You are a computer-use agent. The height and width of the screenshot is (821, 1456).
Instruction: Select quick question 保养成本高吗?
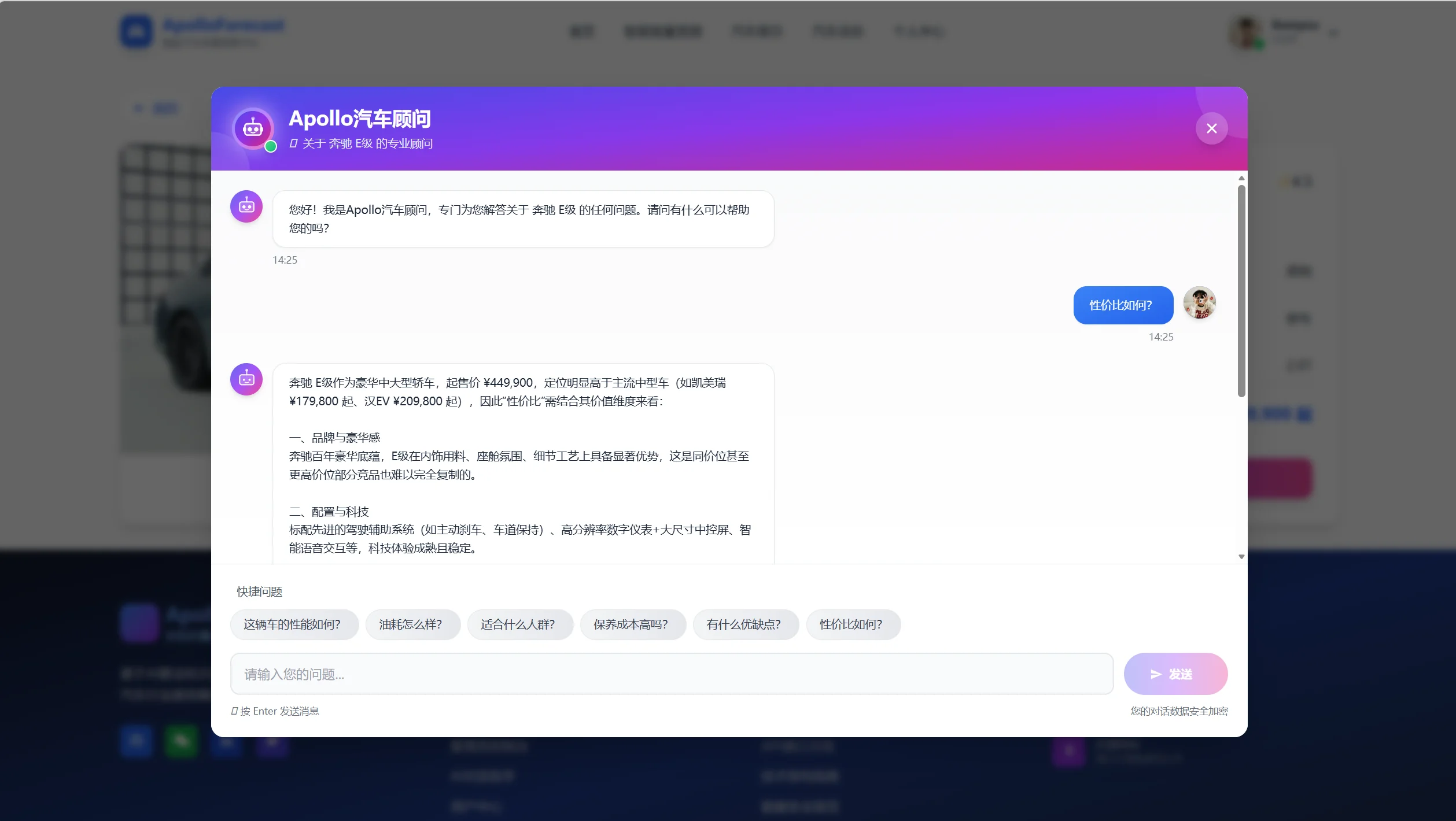click(x=633, y=624)
